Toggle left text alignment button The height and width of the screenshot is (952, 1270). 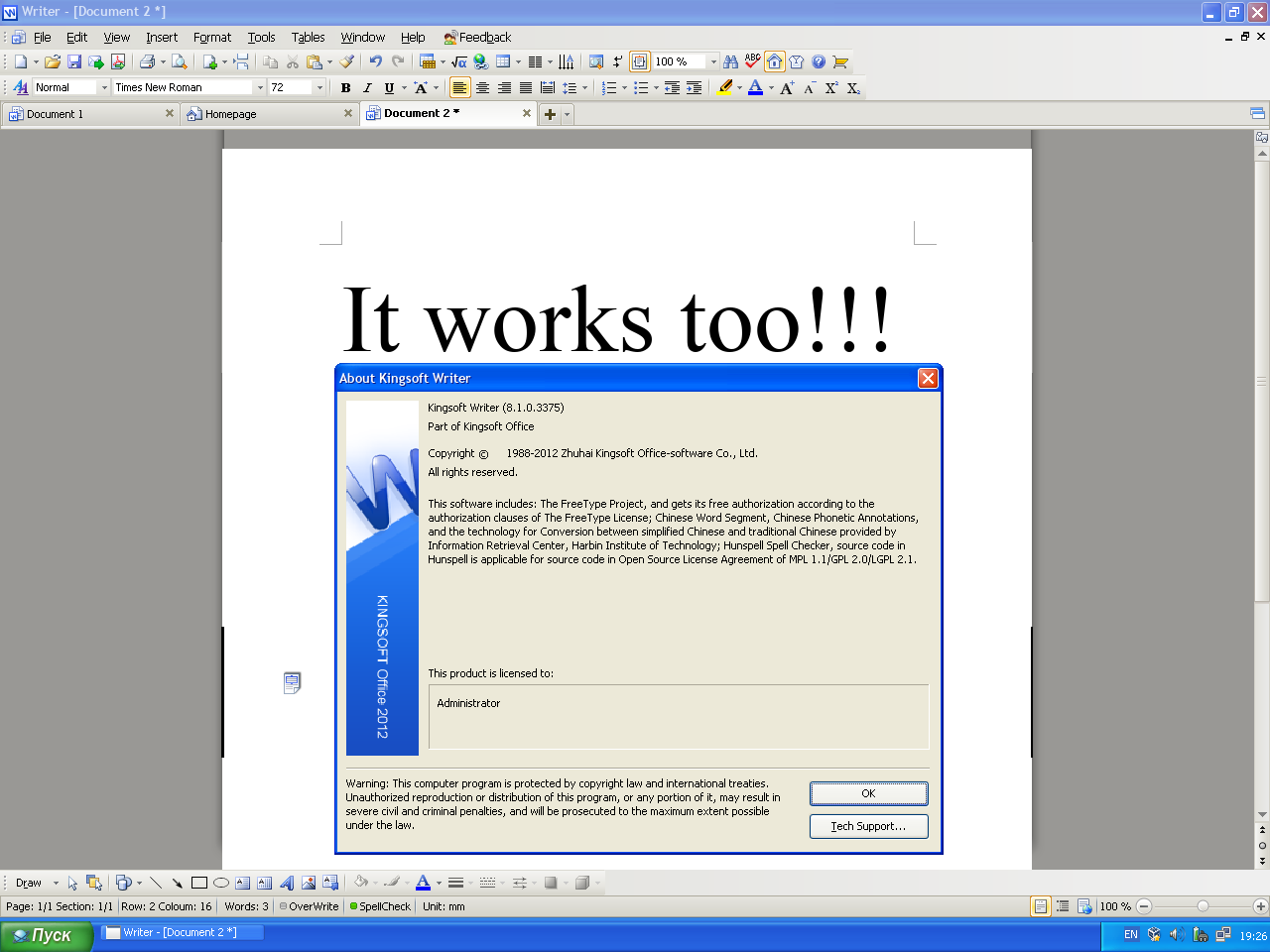(x=459, y=87)
